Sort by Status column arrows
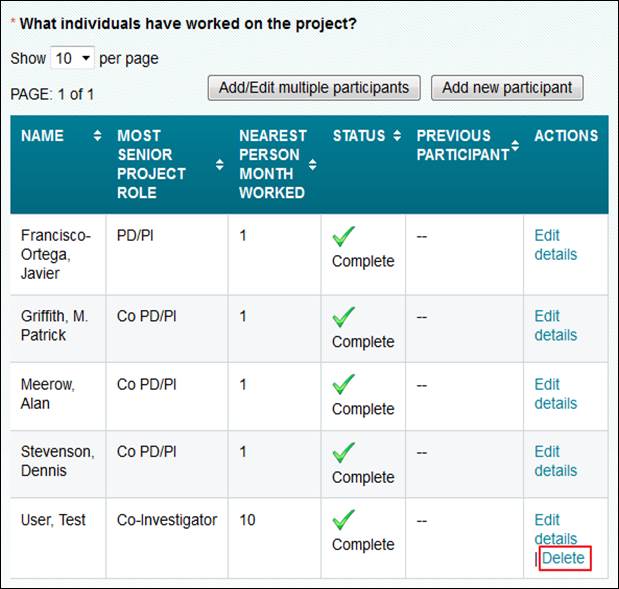Viewport: 619px width, 589px height. click(x=397, y=136)
